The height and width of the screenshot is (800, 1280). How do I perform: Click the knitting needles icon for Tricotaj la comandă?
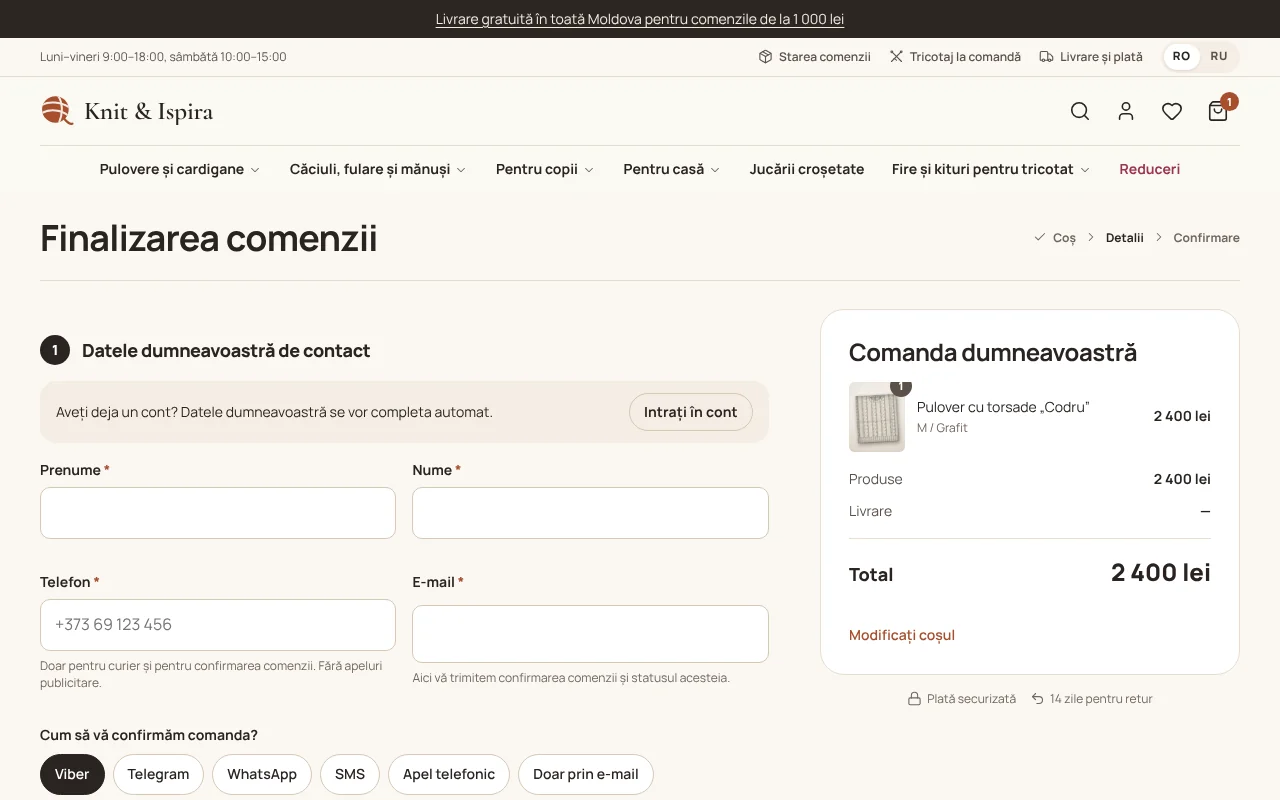(896, 57)
